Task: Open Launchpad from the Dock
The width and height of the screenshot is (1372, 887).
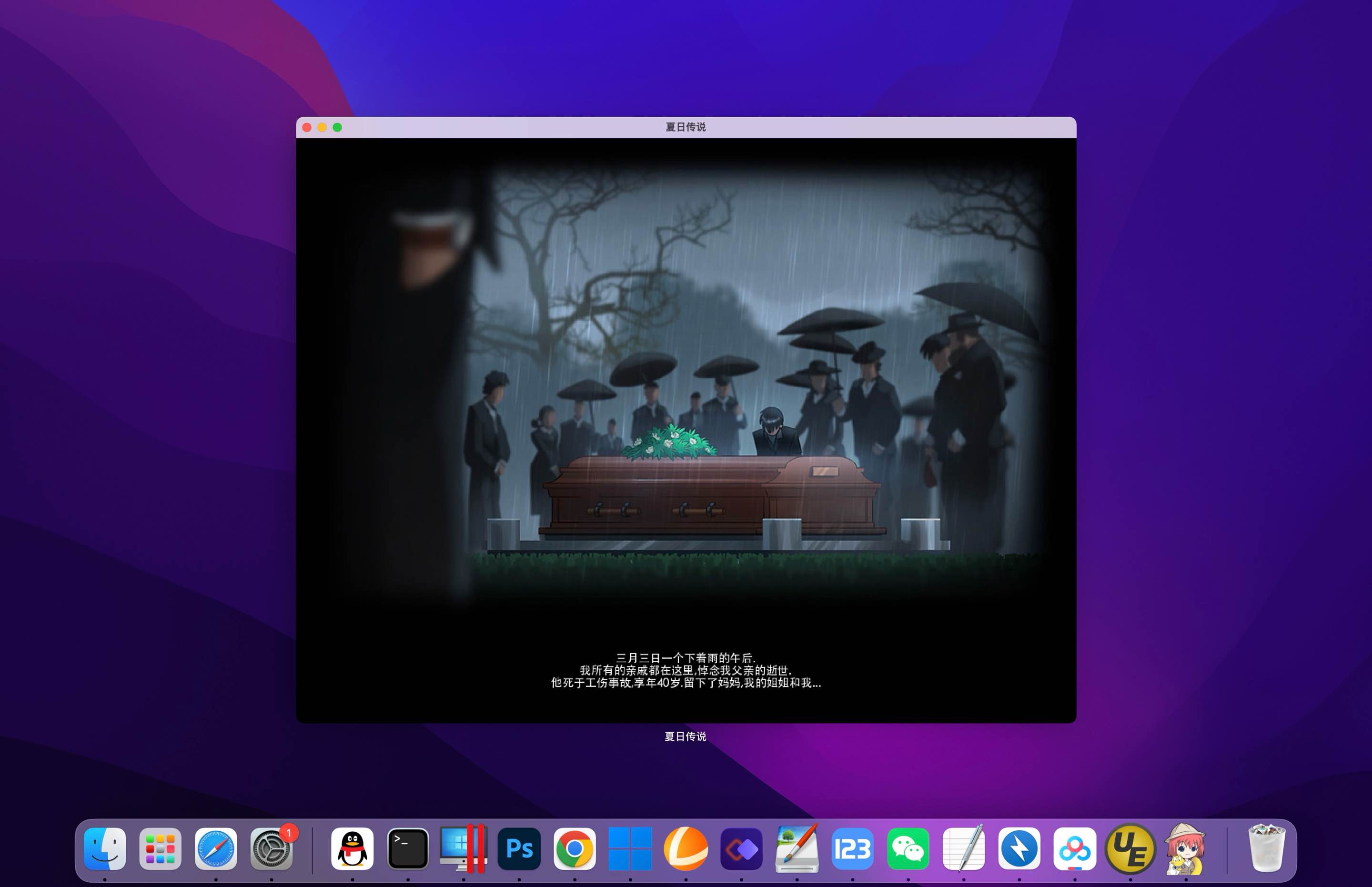Action: pyautogui.click(x=160, y=849)
